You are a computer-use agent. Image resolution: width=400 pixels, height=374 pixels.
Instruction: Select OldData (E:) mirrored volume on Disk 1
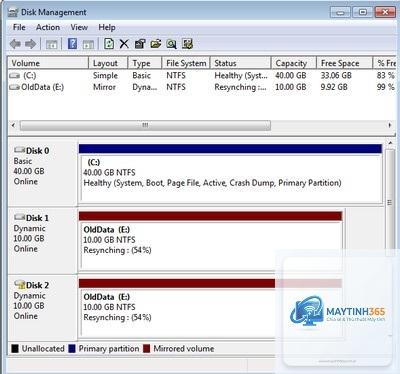click(x=210, y=241)
